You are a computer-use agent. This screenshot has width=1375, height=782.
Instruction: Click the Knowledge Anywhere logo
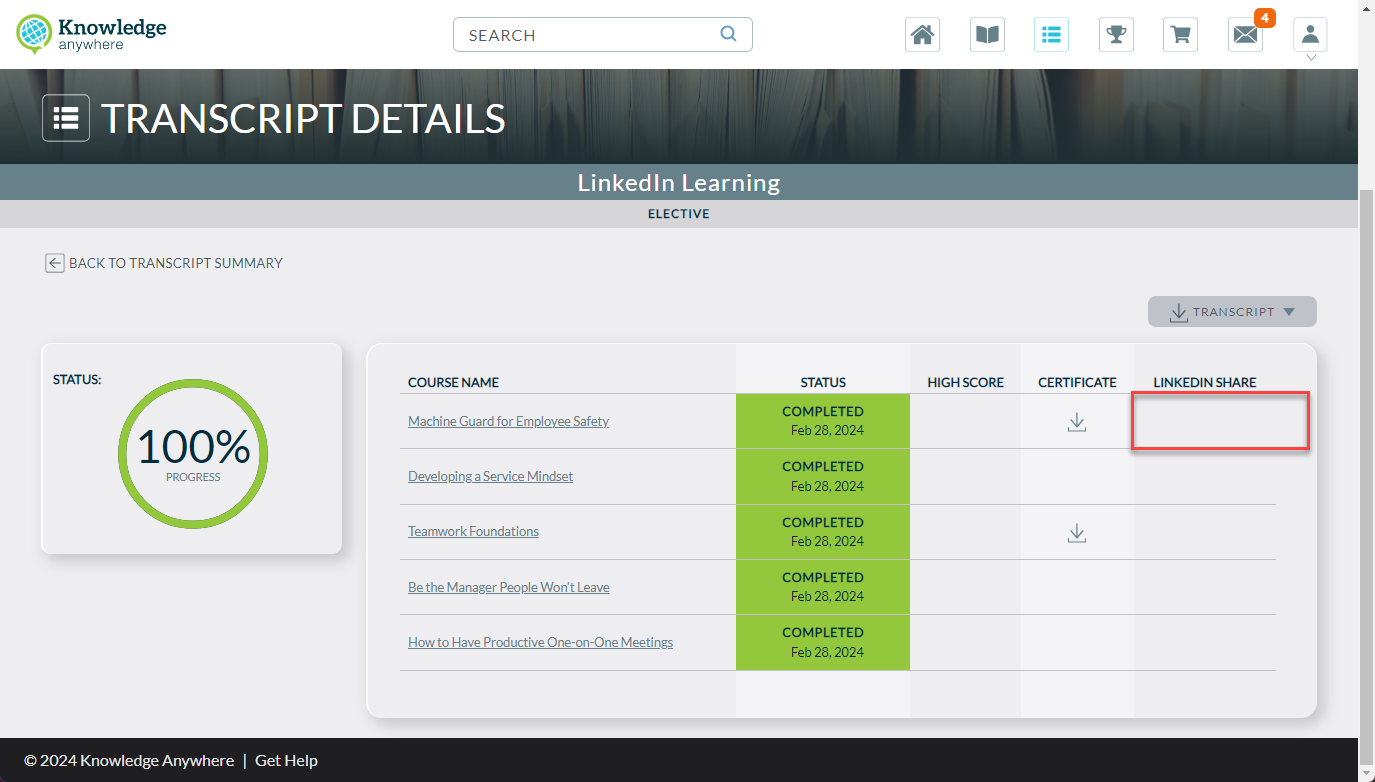tap(92, 34)
